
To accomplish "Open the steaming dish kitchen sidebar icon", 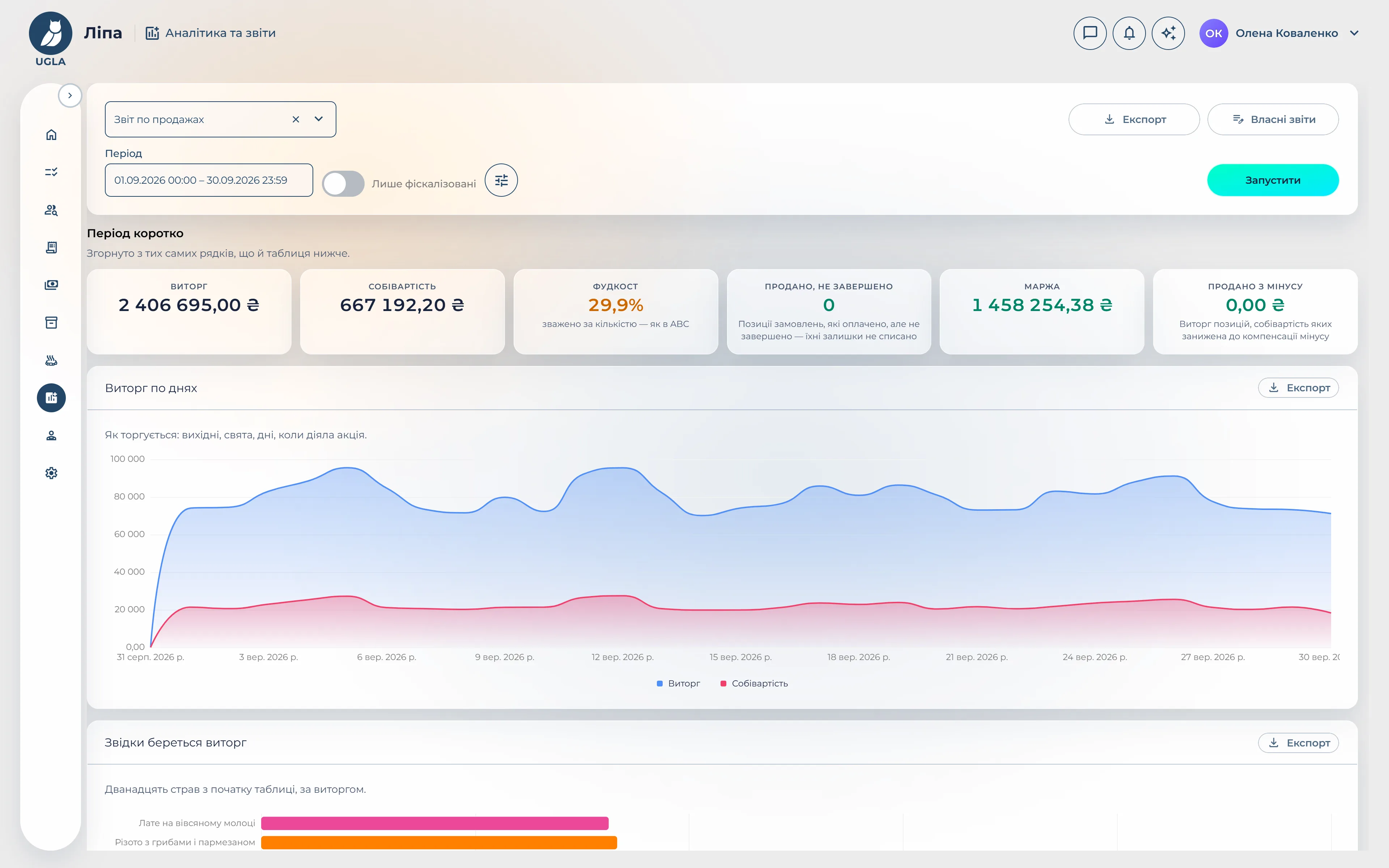I will (51, 361).
